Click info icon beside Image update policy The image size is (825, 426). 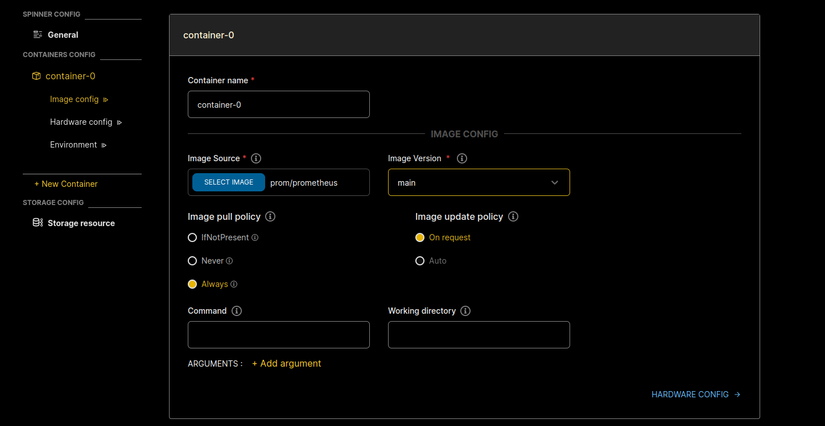tap(513, 217)
